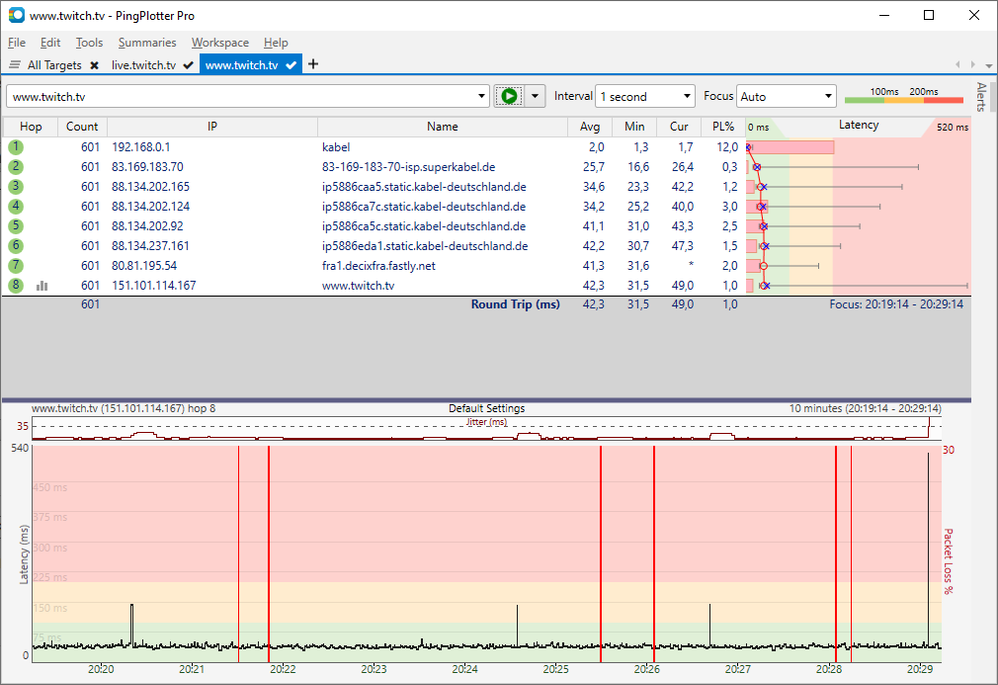The width and height of the screenshot is (998, 685).
Task: Open the Summaries menu
Action: 147,43
